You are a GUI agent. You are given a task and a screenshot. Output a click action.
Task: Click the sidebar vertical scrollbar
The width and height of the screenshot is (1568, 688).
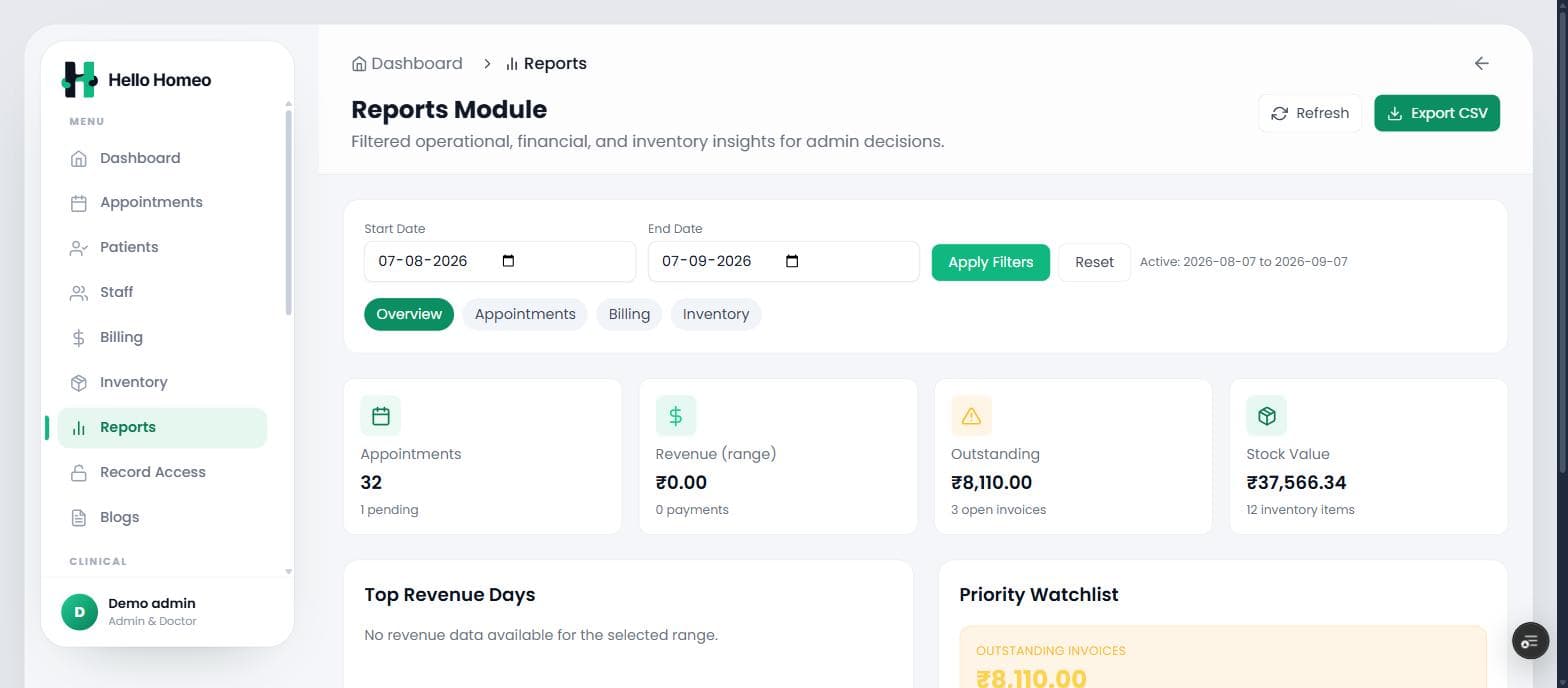tap(289, 212)
